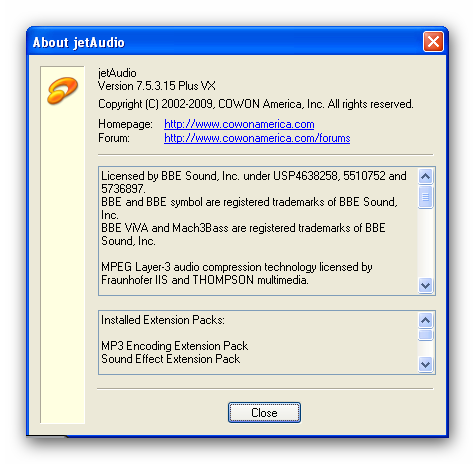Close the dialog with the red X icon
This screenshot has height=464, width=475.
point(433,42)
